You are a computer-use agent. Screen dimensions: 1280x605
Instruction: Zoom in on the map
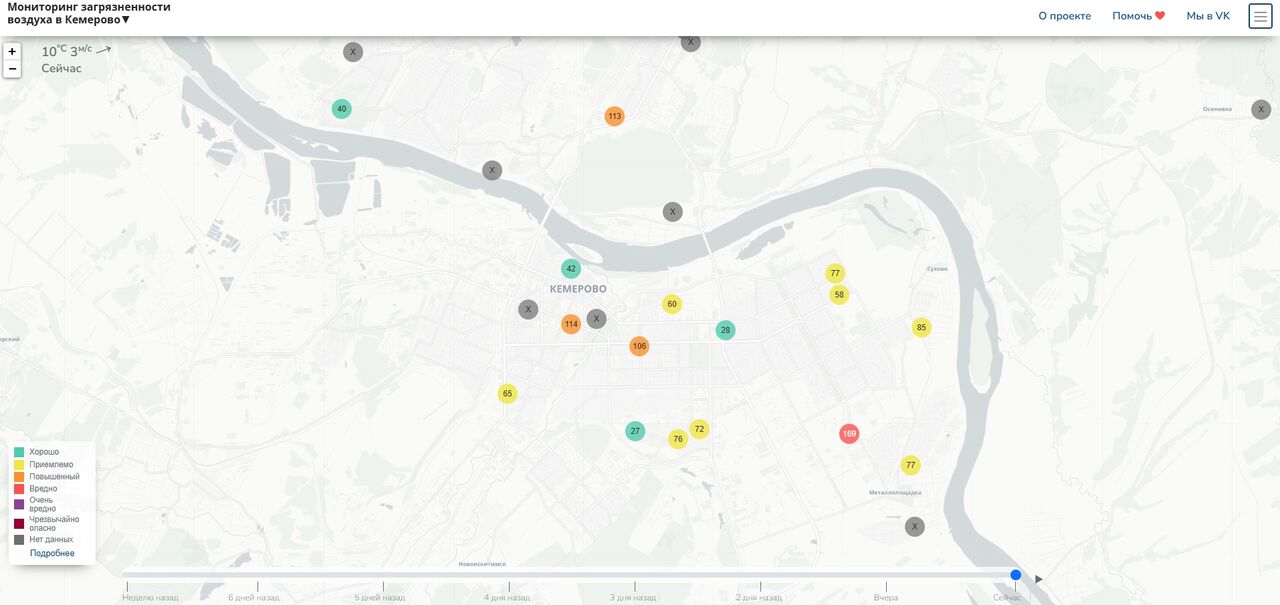coord(12,52)
